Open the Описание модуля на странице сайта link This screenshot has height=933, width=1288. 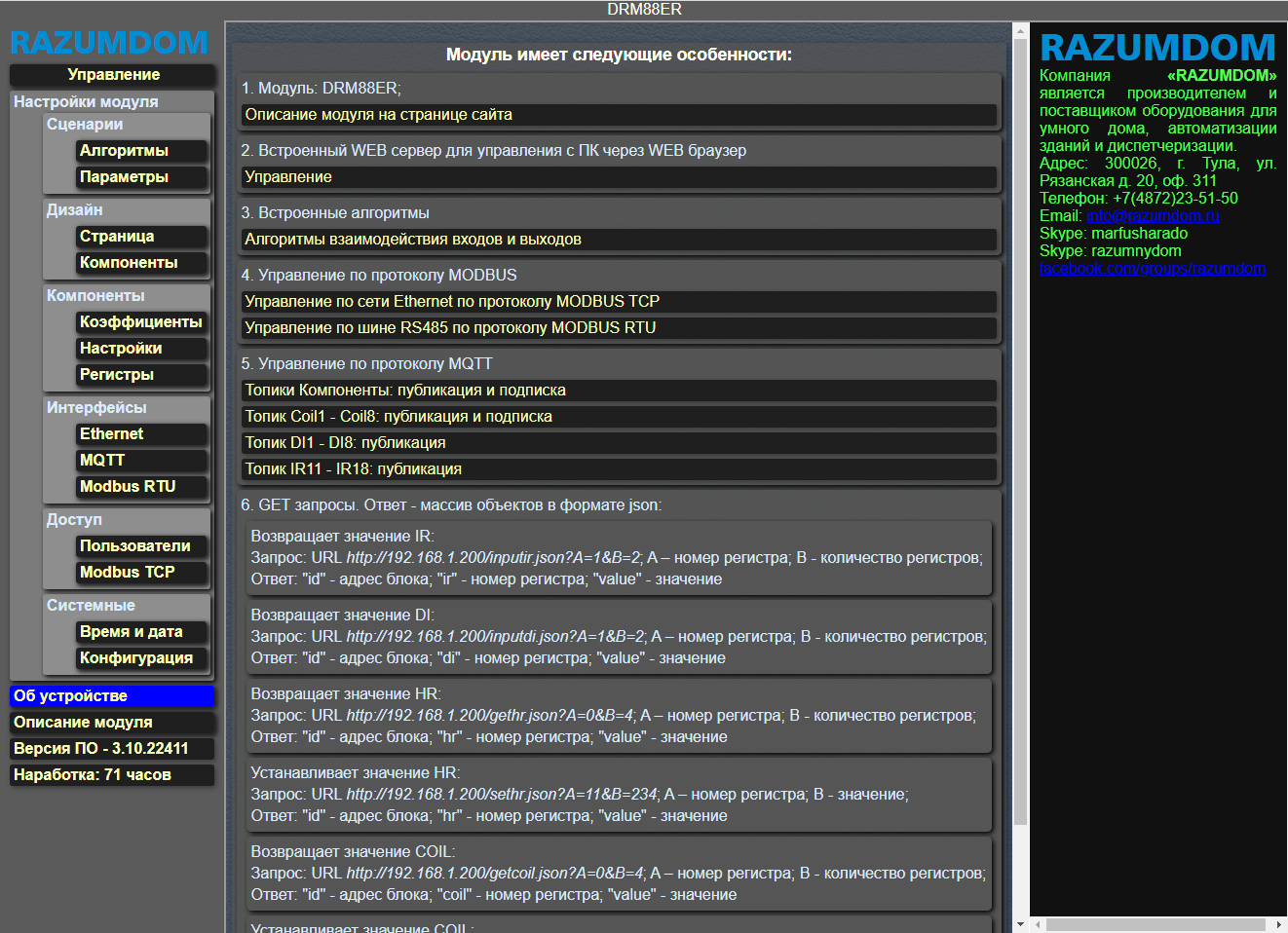pyautogui.click(x=619, y=115)
